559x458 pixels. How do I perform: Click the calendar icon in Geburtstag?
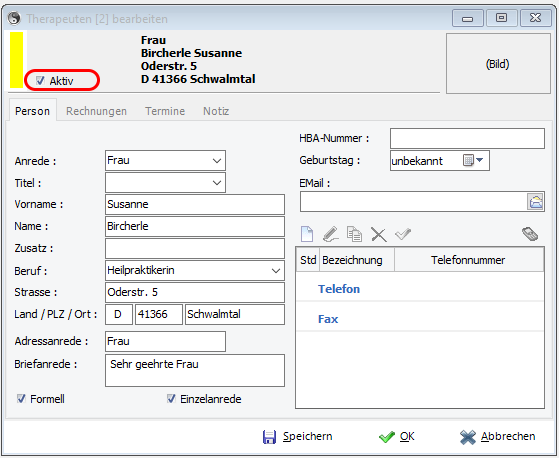click(x=468, y=160)
